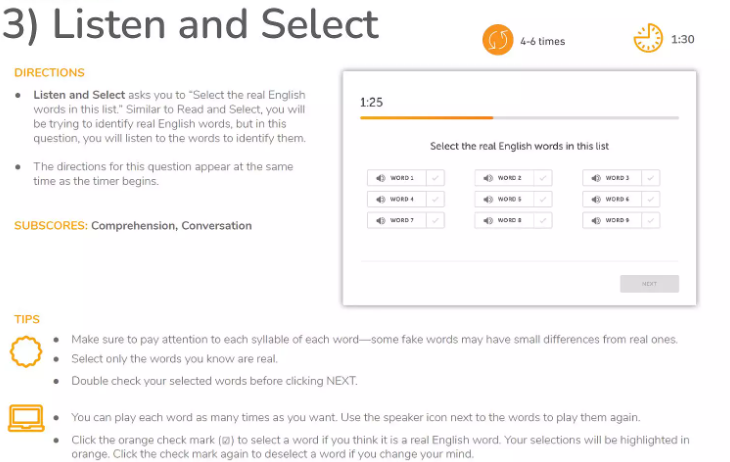Click the orange laptop icon
Screen dimensions: 730x462
point(27,418)
